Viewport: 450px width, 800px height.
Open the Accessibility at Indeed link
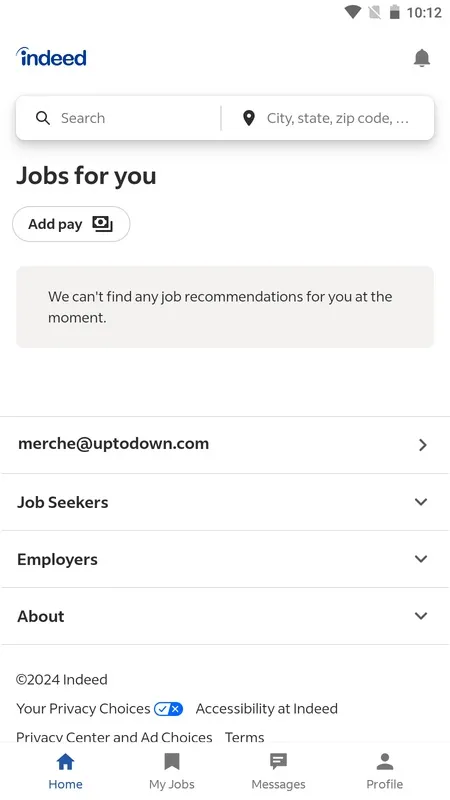pyautogui.click(x=267, y=709)
